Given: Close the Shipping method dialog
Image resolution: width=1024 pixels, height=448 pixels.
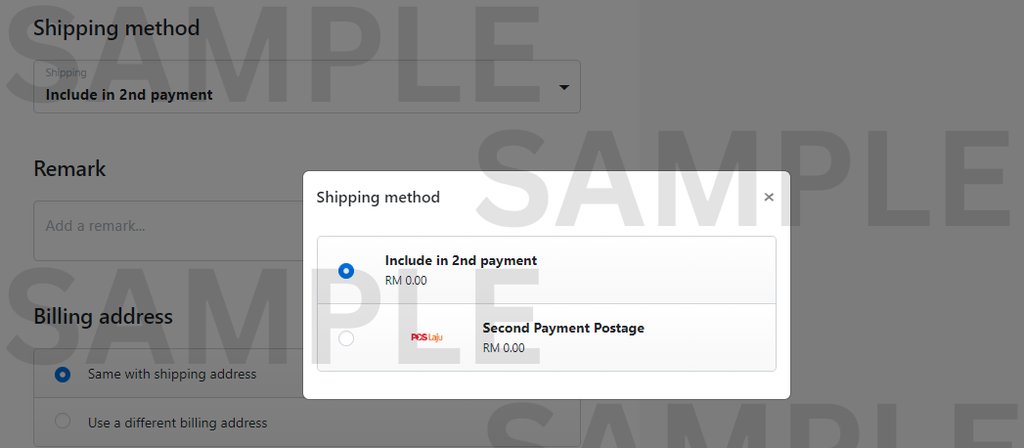Looking at the screenshot, I should click(x=768, y=197).
